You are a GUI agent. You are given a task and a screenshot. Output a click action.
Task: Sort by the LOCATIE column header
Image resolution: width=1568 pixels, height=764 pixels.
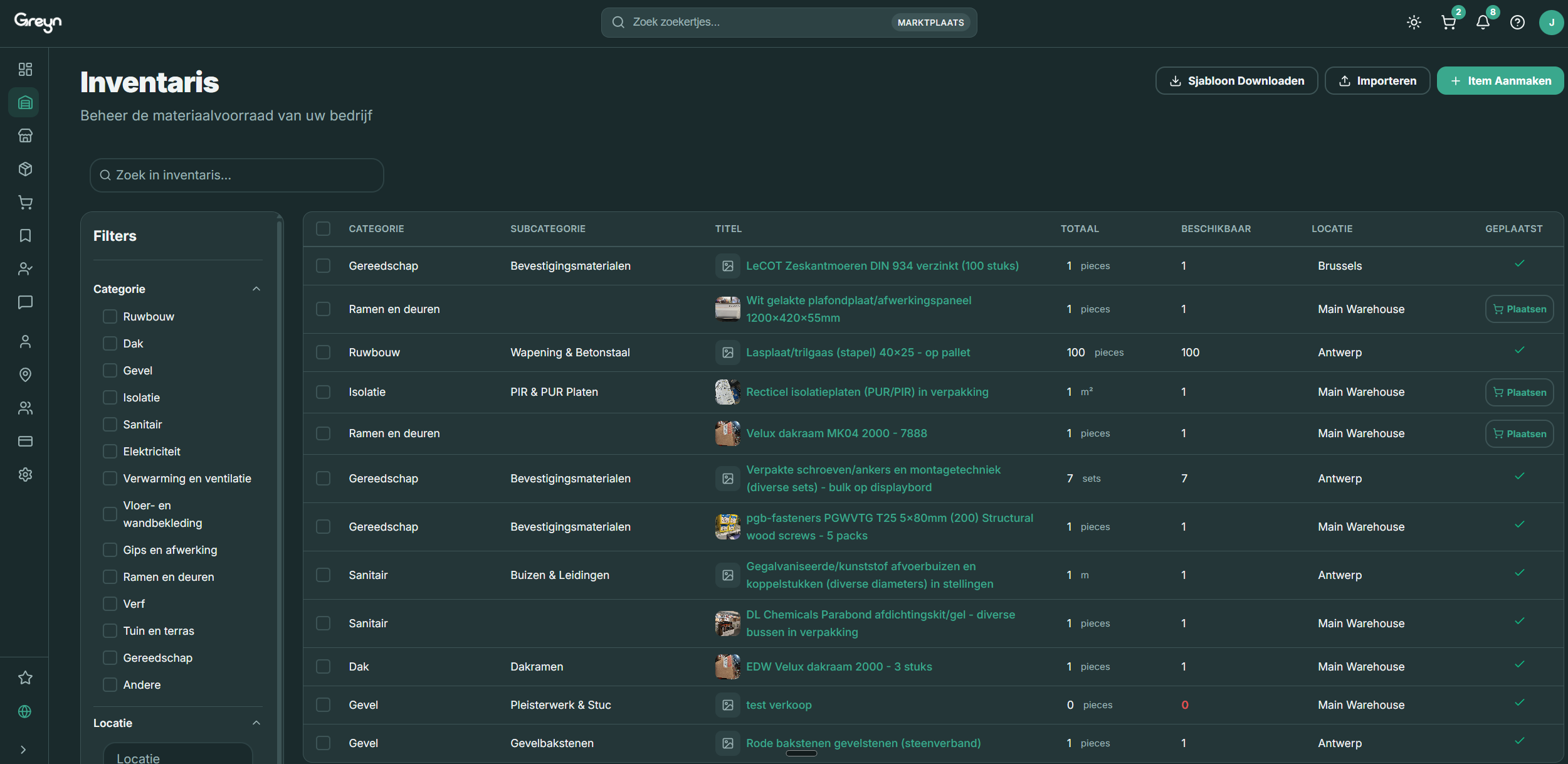tap(1332, 228)
